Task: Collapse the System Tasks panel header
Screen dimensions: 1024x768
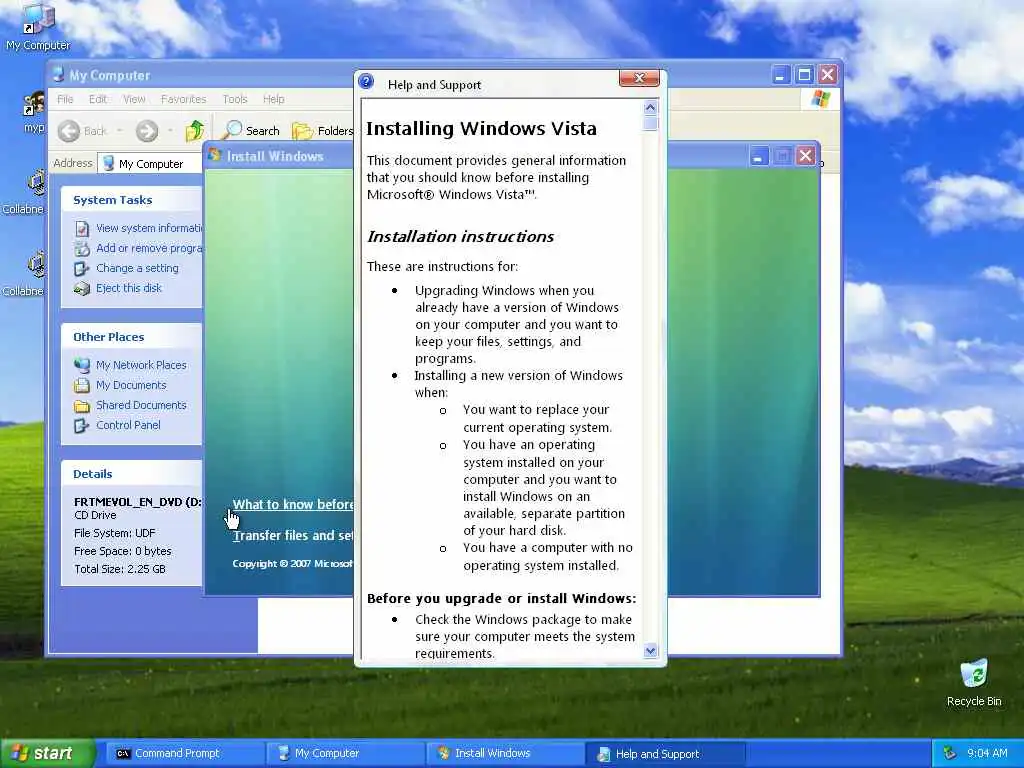Action: click(131, 200)
